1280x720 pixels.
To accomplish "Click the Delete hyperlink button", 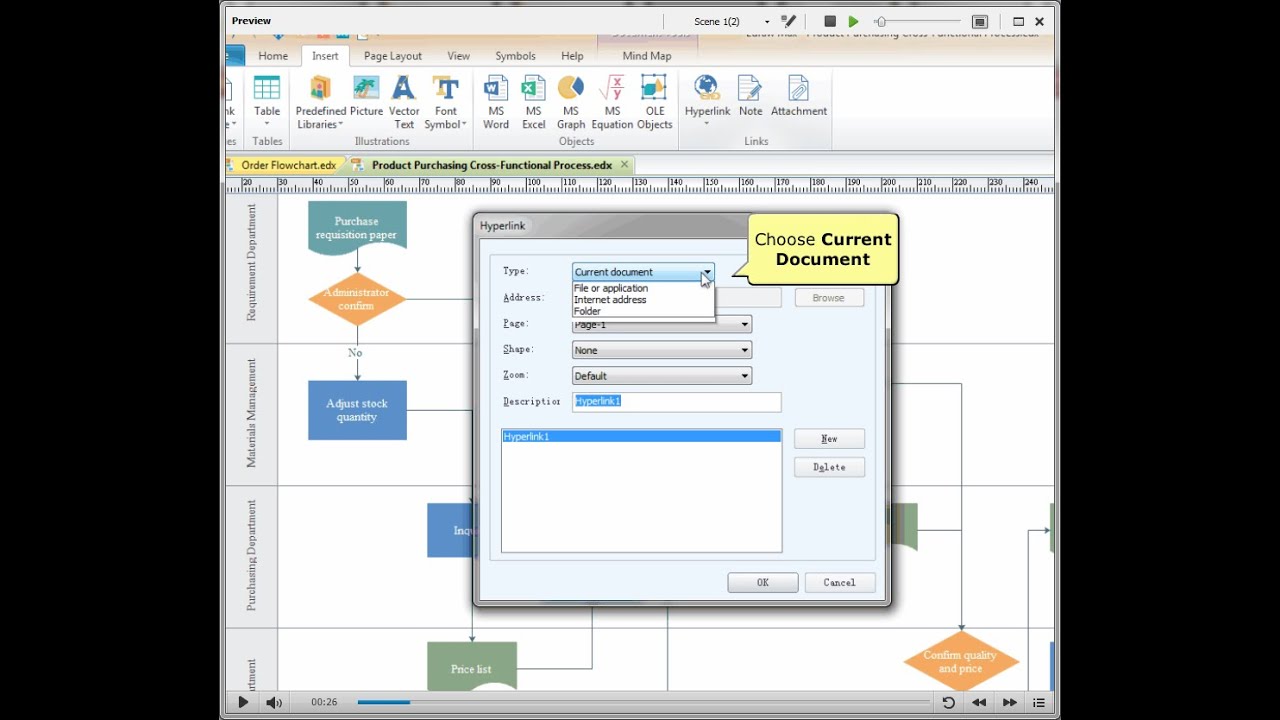I will [x=829, y=467].
